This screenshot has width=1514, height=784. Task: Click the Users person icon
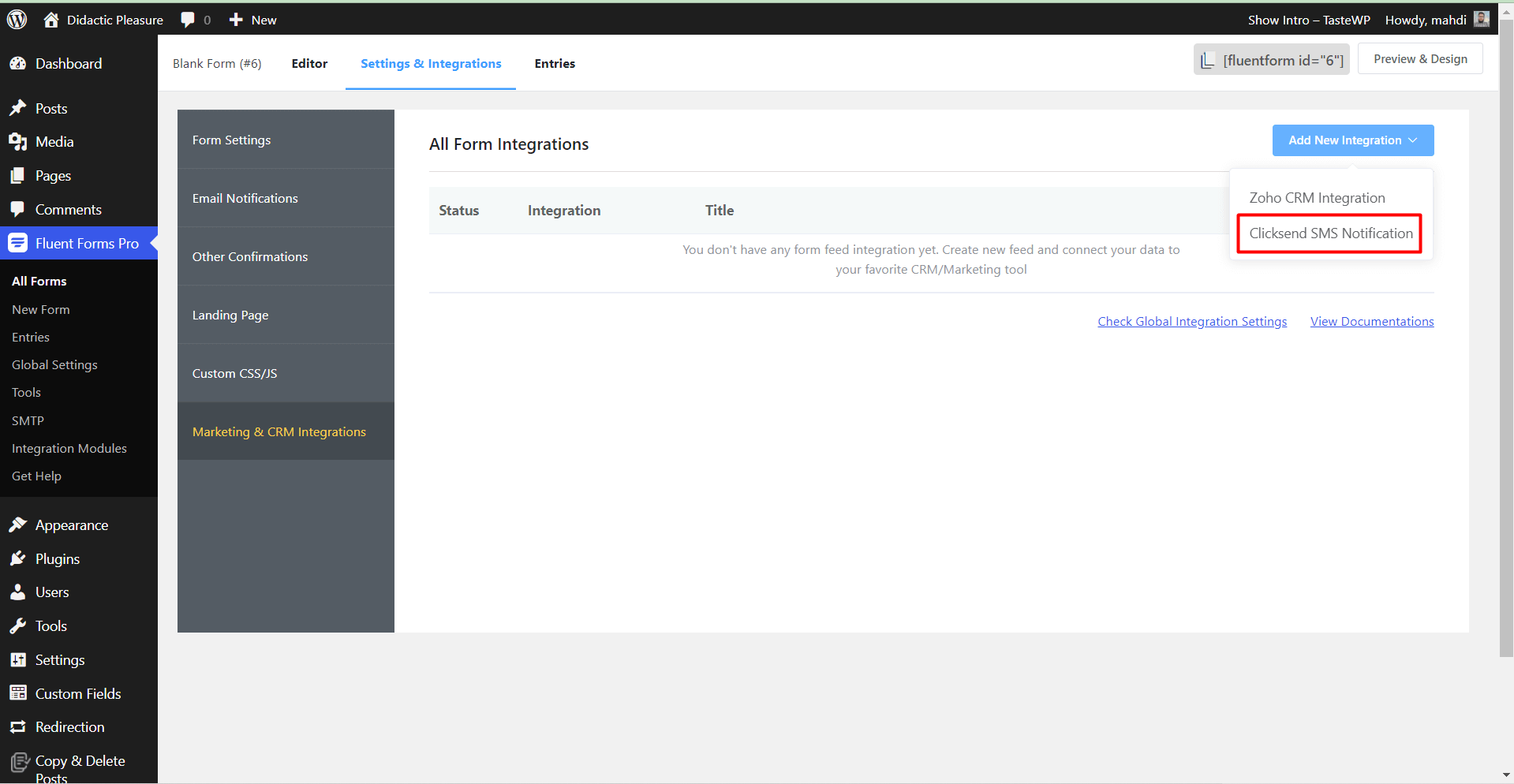(18, 592)
